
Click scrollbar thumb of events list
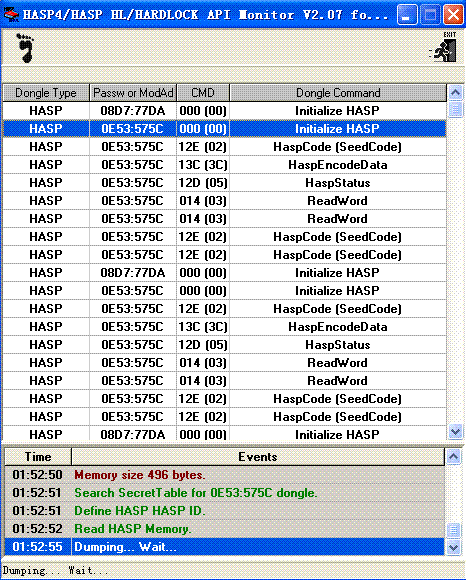pyautogui.click(x=453, y=530)
